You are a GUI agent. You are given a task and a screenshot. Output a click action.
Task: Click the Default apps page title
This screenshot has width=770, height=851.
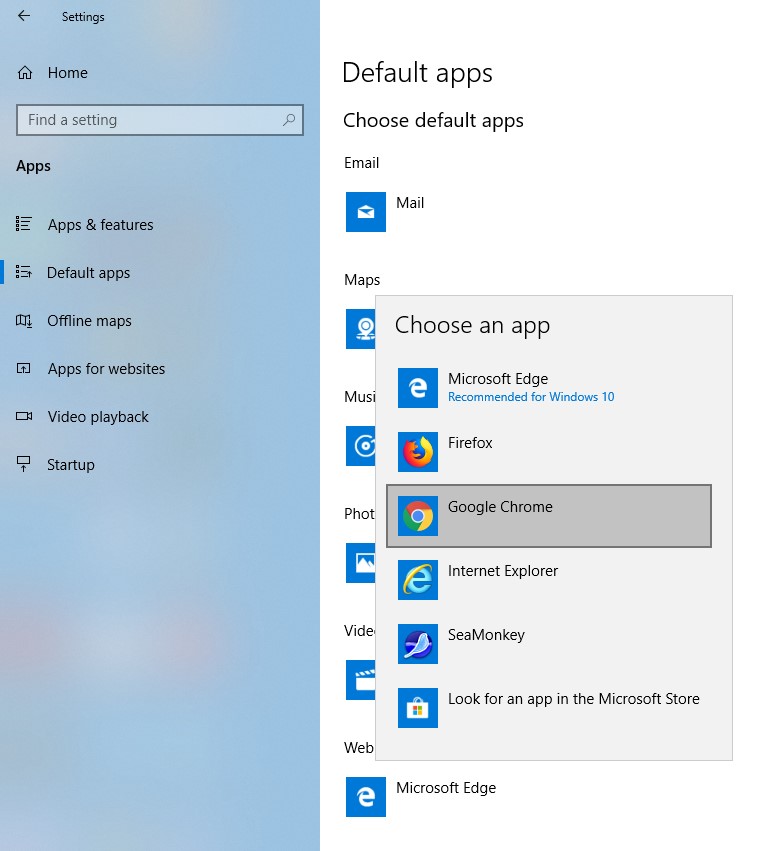417,73
